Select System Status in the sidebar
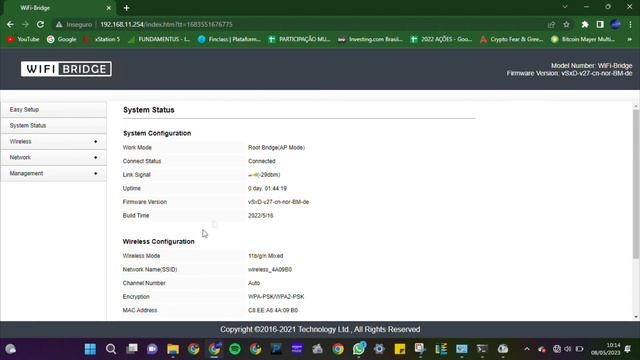Viewport: 640px width, 360px height. [x=53, y=126]
